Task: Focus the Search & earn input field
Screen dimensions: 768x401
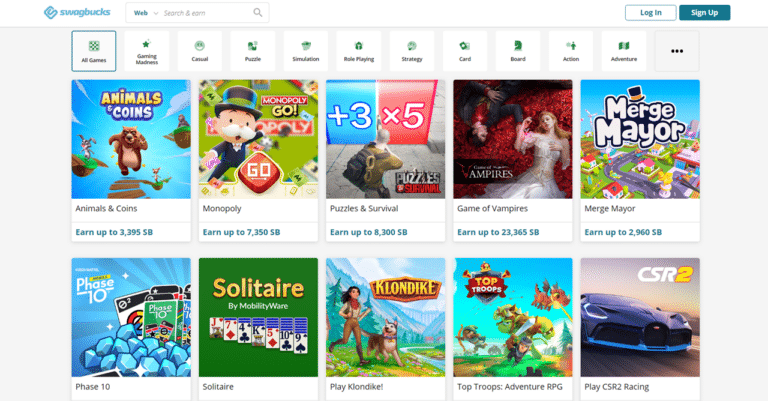Action: click(x=206, y=13)
